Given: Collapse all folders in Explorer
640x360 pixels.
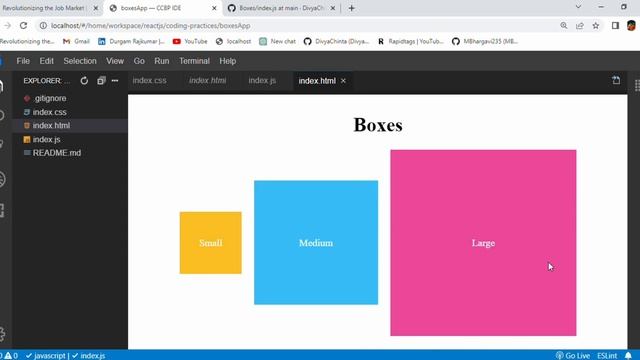Looking at the screenshot, I should tap(101, 81).
